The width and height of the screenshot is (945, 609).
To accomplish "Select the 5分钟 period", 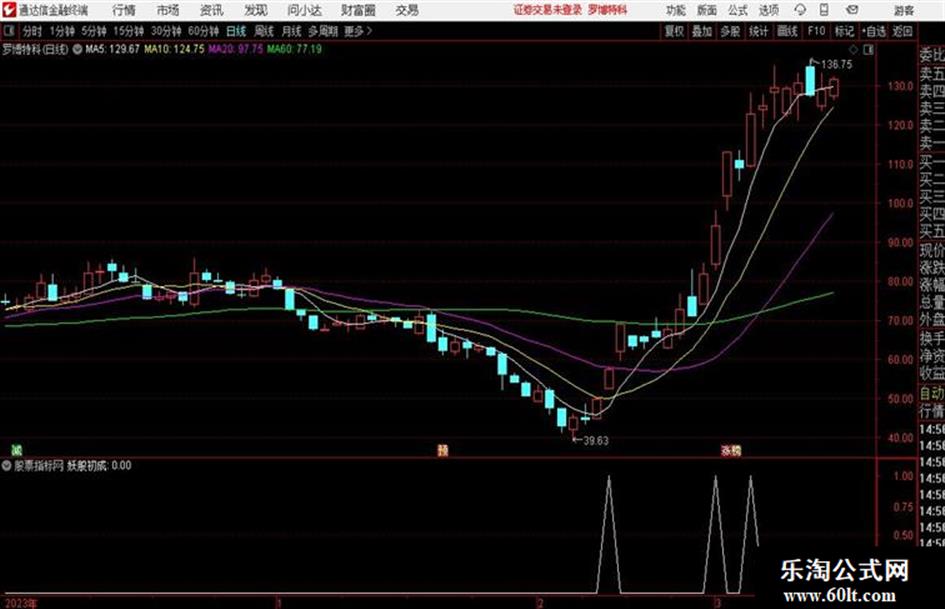I will coord(94,31).
